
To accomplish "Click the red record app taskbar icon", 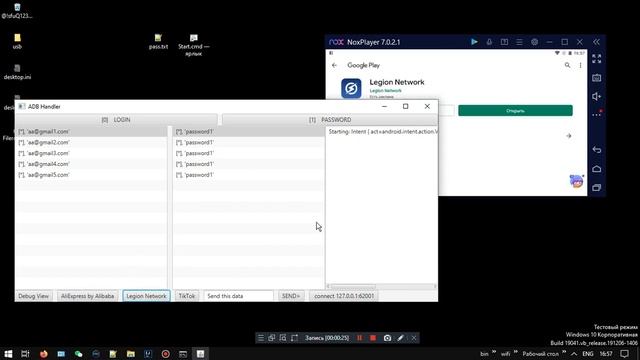I will (x=165, y=353).
